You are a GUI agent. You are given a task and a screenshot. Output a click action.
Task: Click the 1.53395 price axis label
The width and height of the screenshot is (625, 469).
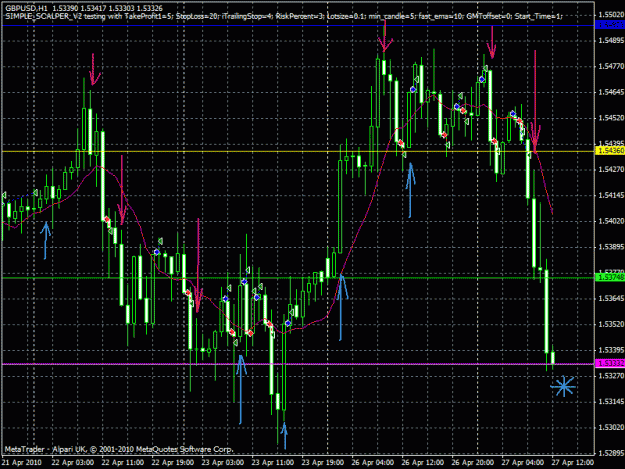point(611,350)
